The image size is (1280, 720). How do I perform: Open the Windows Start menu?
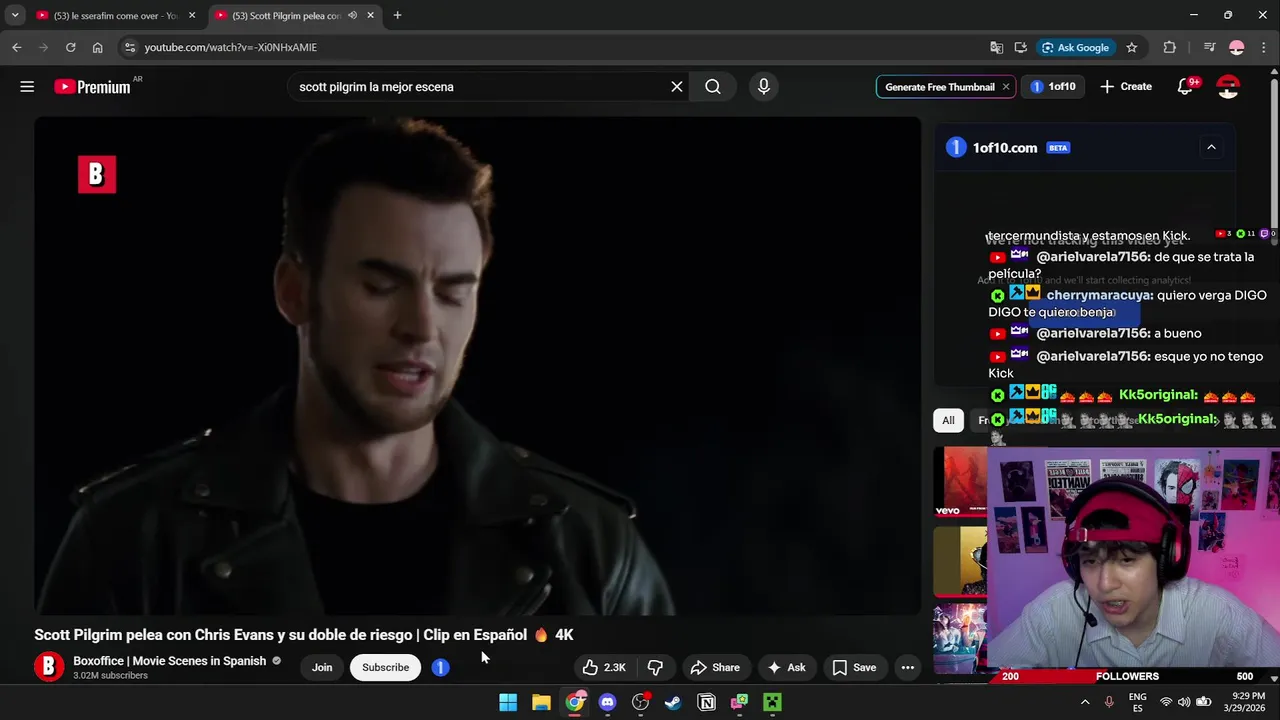508,702
